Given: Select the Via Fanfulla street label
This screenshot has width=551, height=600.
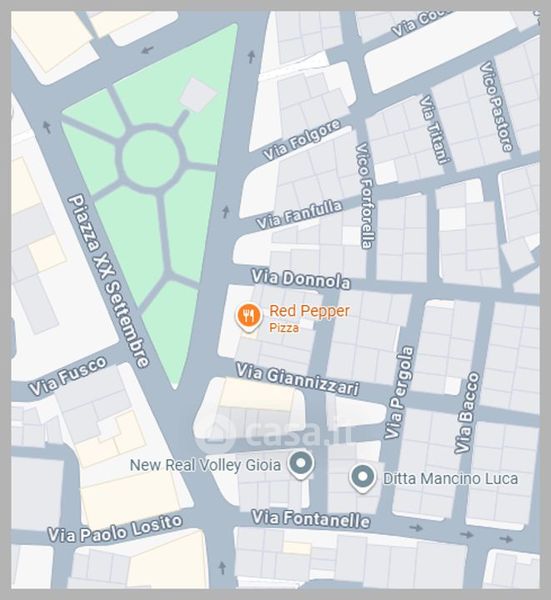Looking at the screenshot, I should [x=299, y=215].
